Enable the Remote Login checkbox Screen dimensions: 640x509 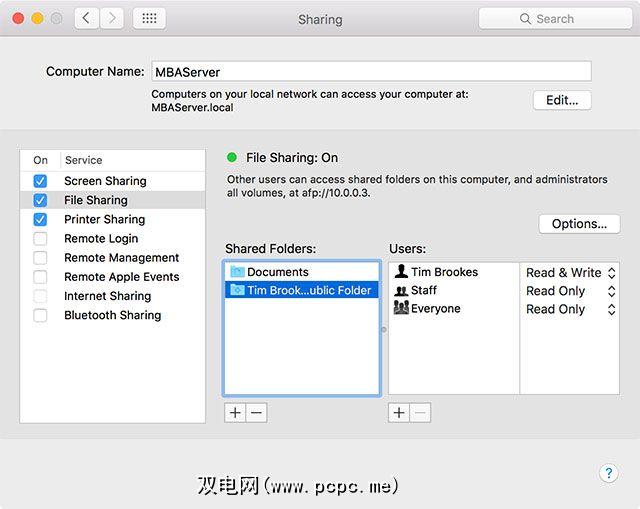point(40,238)
